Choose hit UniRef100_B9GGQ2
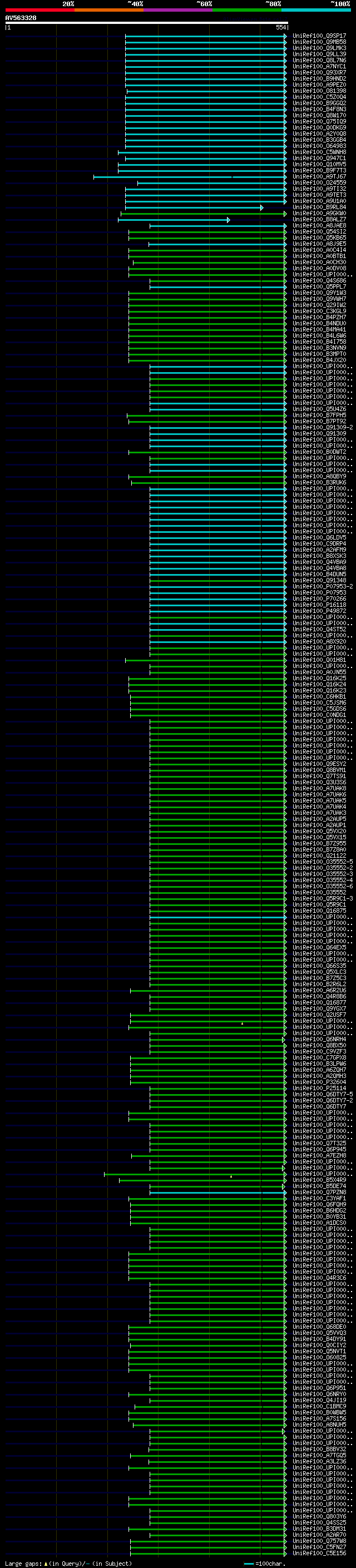 pyautogui.click(x=319, y=103)
